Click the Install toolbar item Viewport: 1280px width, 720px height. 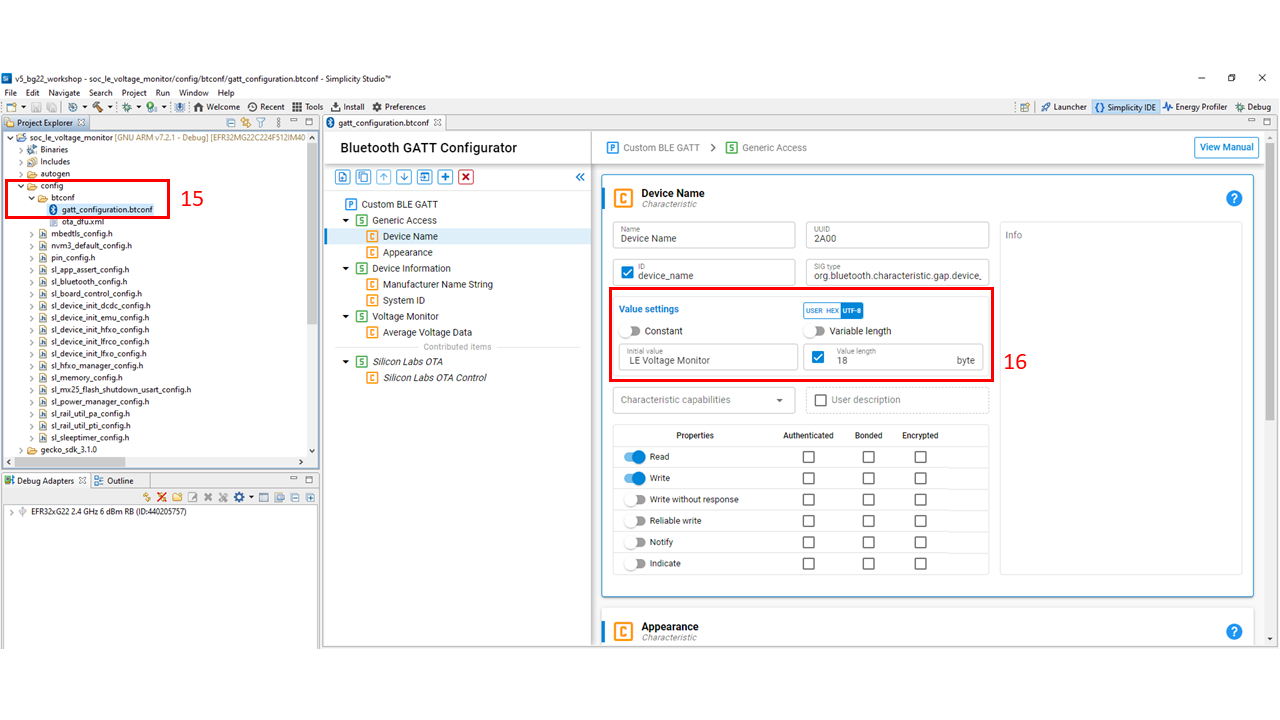click(348, 107)
